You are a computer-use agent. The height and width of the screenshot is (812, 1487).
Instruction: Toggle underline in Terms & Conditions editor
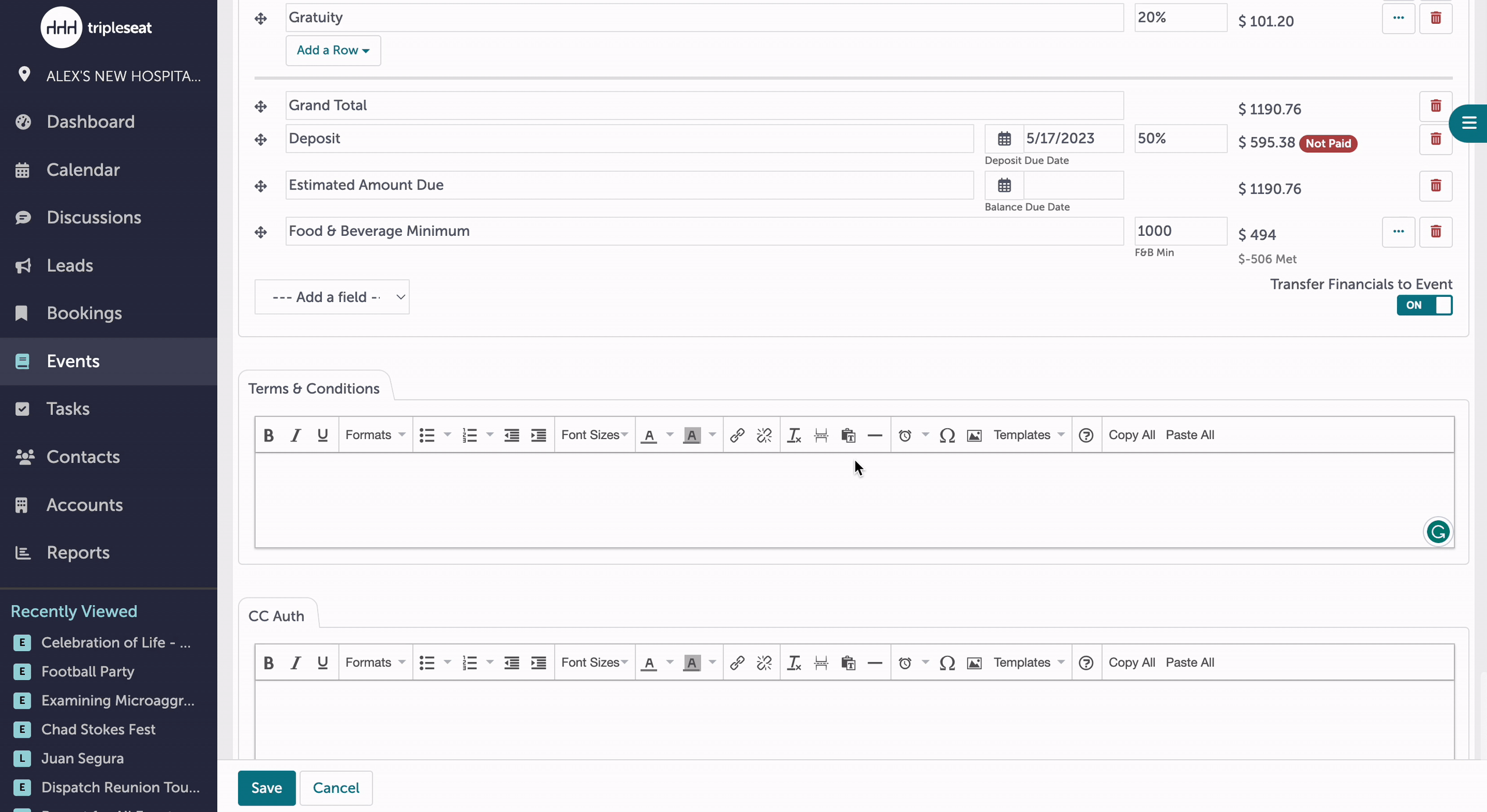pyautogui.click(x=322, y=435)
